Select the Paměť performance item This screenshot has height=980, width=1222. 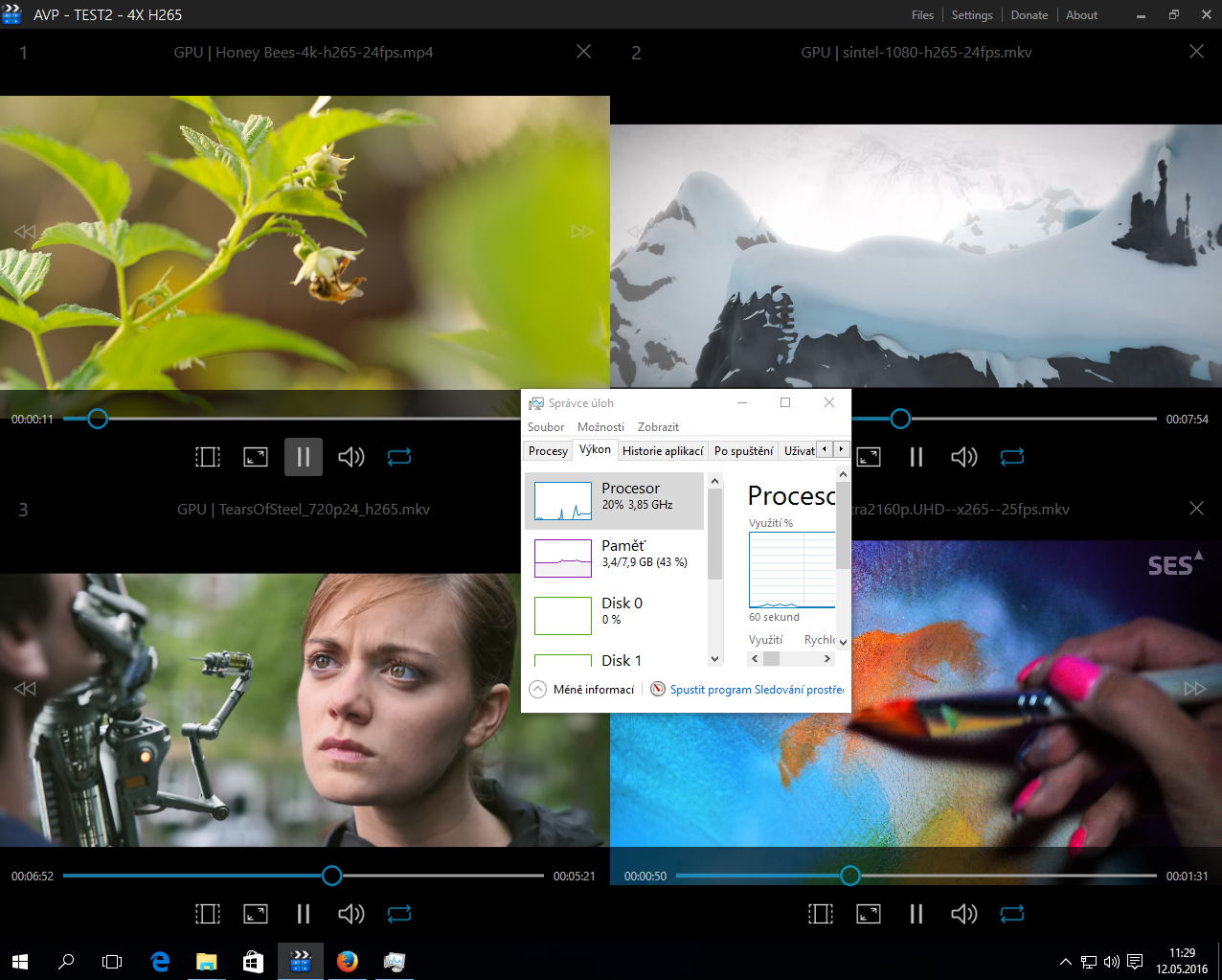[x=614, y=558]
